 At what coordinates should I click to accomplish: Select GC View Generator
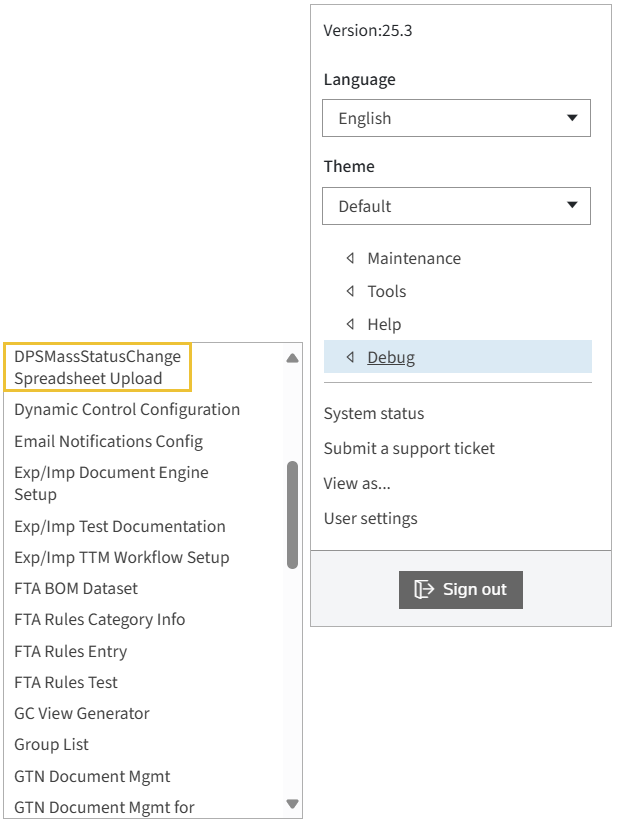(82, 713)
